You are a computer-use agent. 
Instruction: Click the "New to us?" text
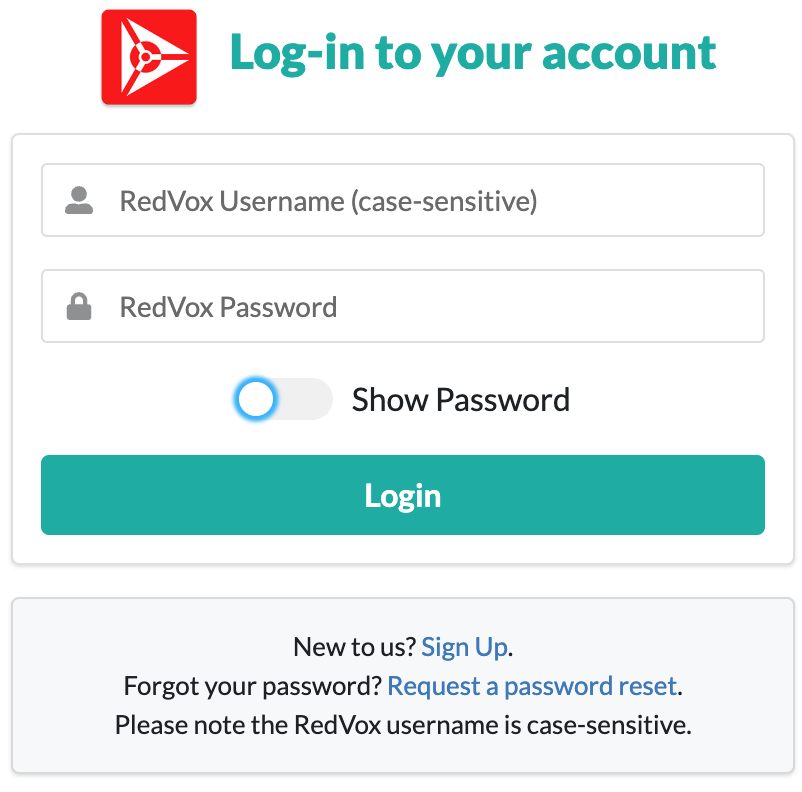tap(354, 647)
